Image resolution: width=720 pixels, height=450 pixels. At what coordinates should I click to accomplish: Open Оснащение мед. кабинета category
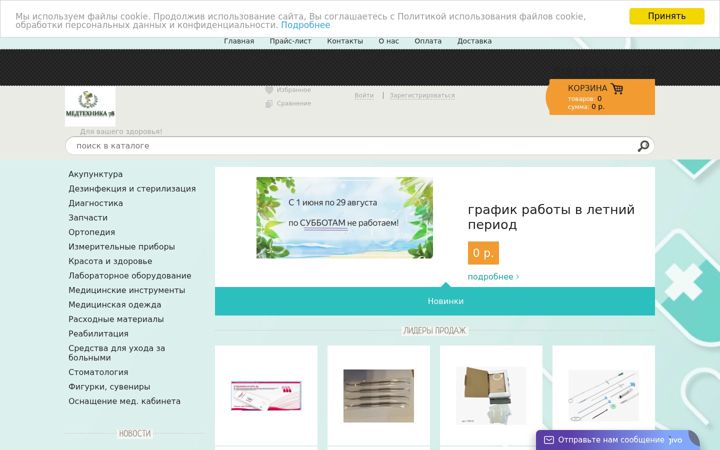coord(124,401)
